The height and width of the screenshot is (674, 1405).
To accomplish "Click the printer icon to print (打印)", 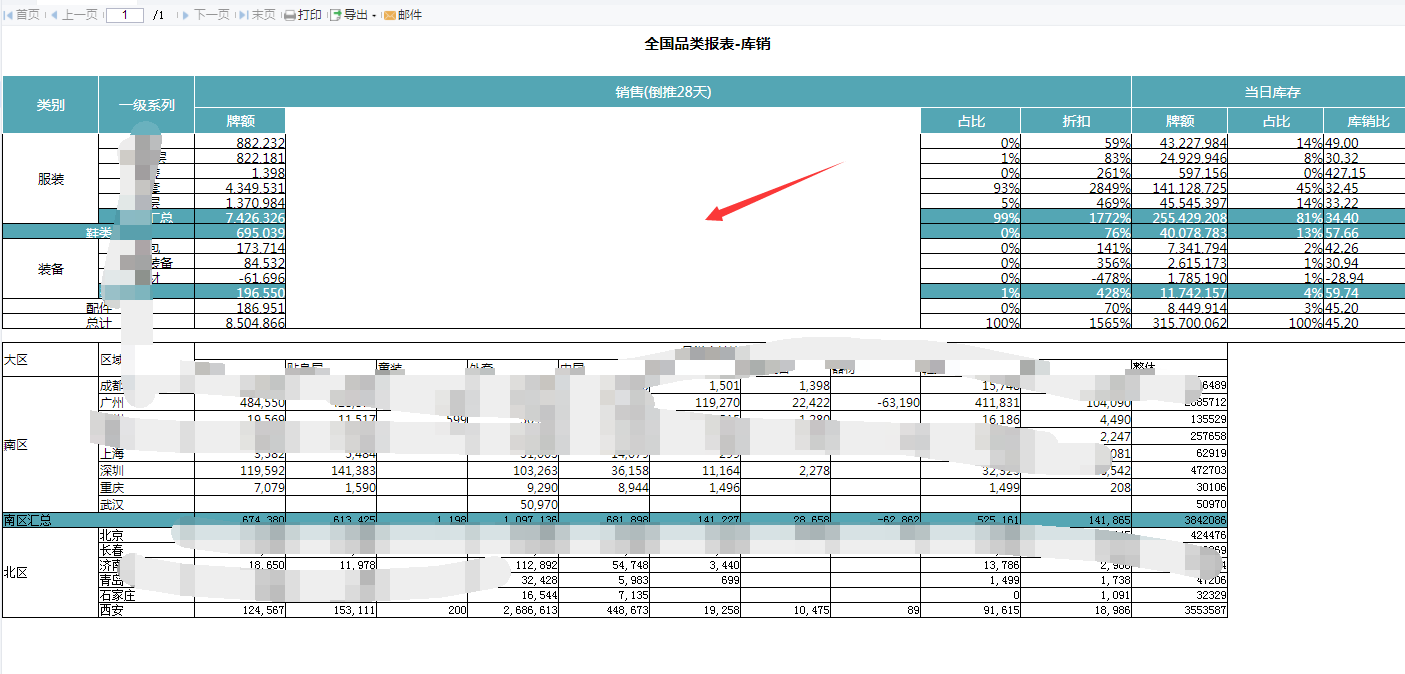I will coord(290,15).
